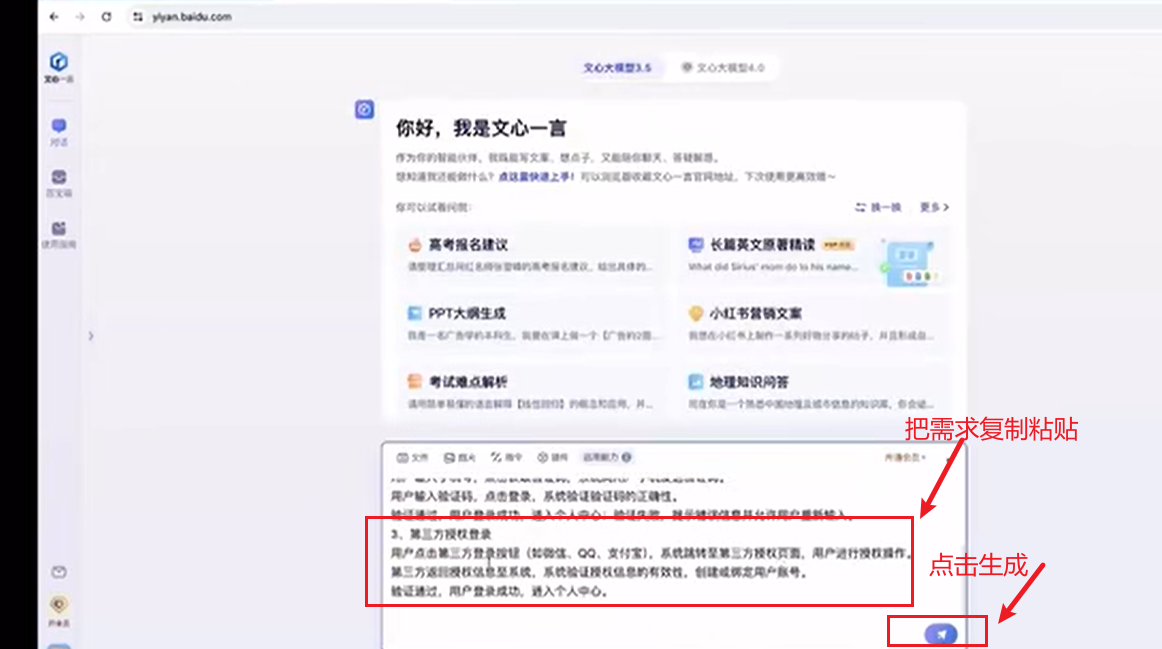The image size is (1162, 649).
Task: Click the 地理知识问答 card icon
Action: (x=695, y=382)
